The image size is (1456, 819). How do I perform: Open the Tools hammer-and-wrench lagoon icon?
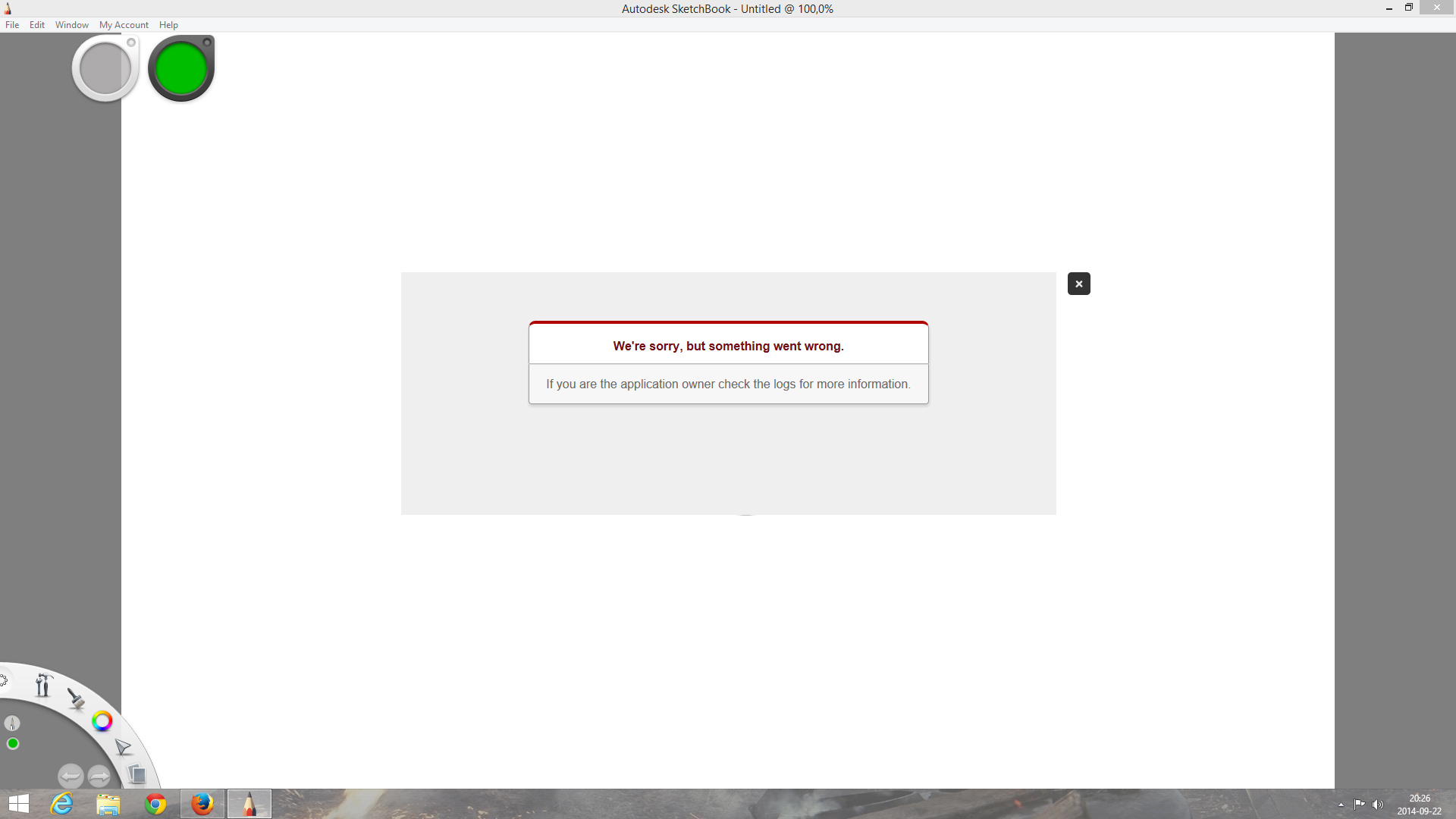42,686
